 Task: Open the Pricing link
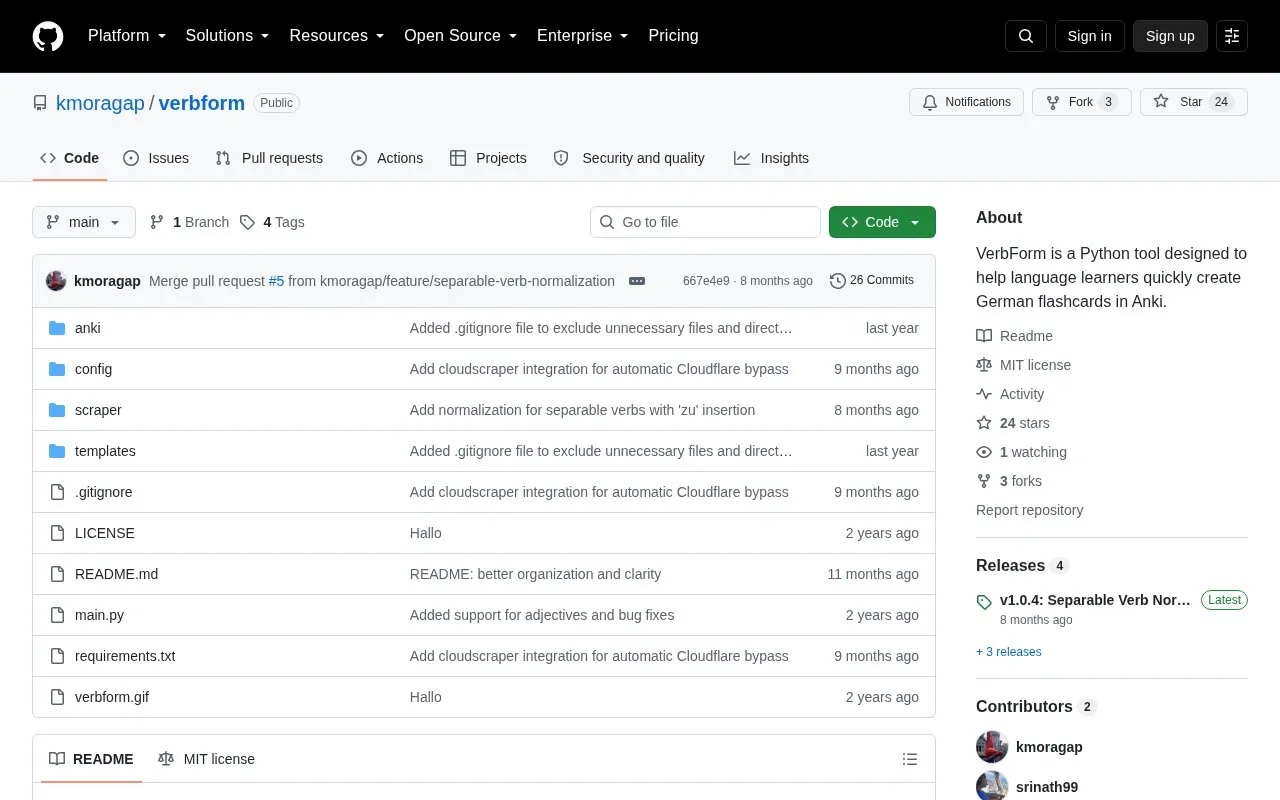click(x=673, y=36)
